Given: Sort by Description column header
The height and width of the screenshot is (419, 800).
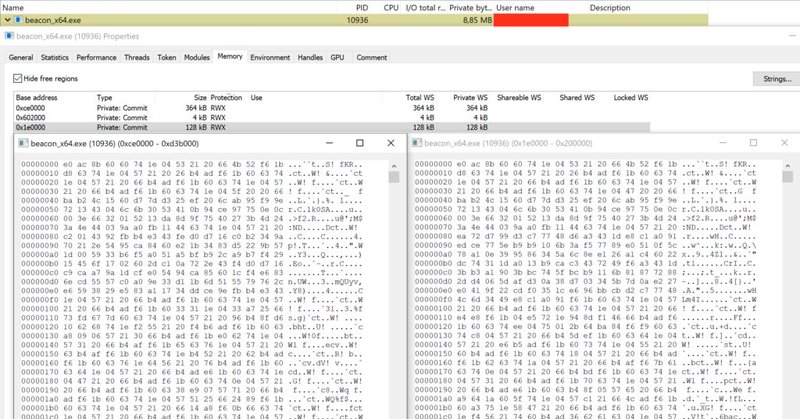Looking at the screenshot, I should point(610,8).
